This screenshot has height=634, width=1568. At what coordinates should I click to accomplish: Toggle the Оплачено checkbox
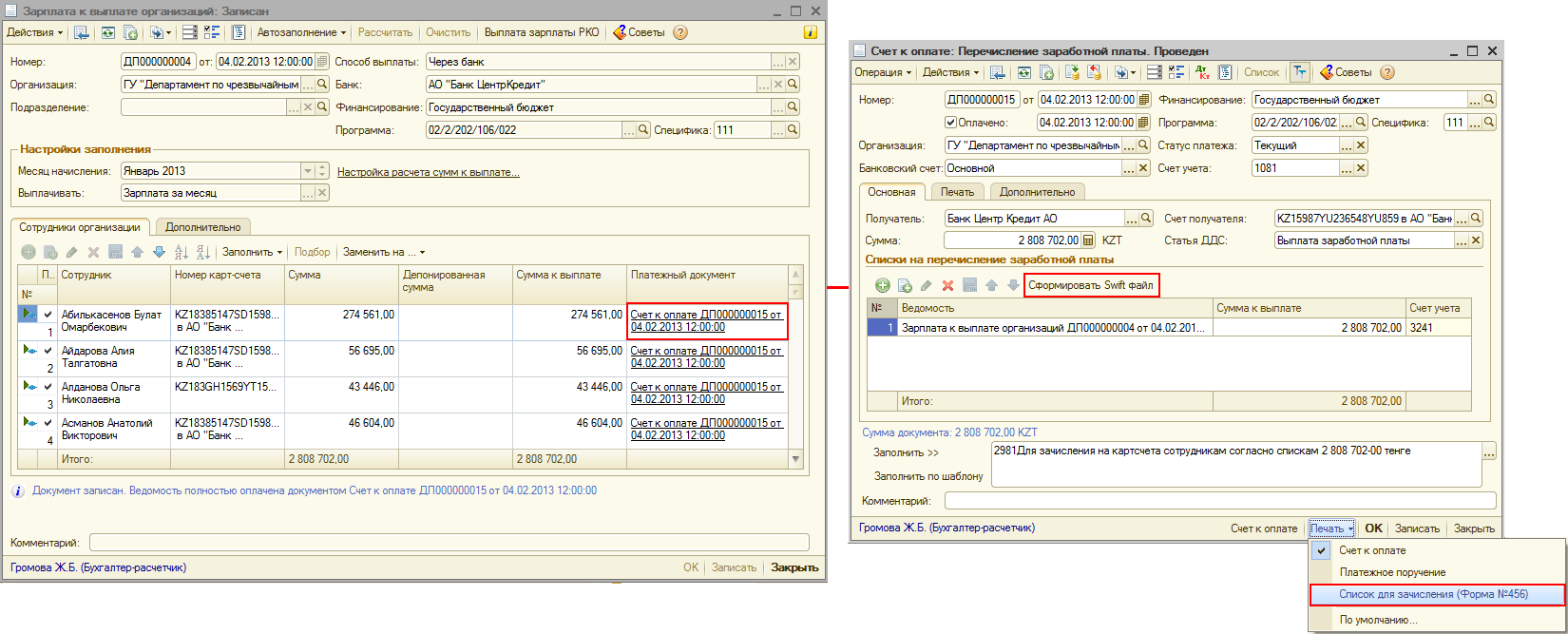click(950, 123)
